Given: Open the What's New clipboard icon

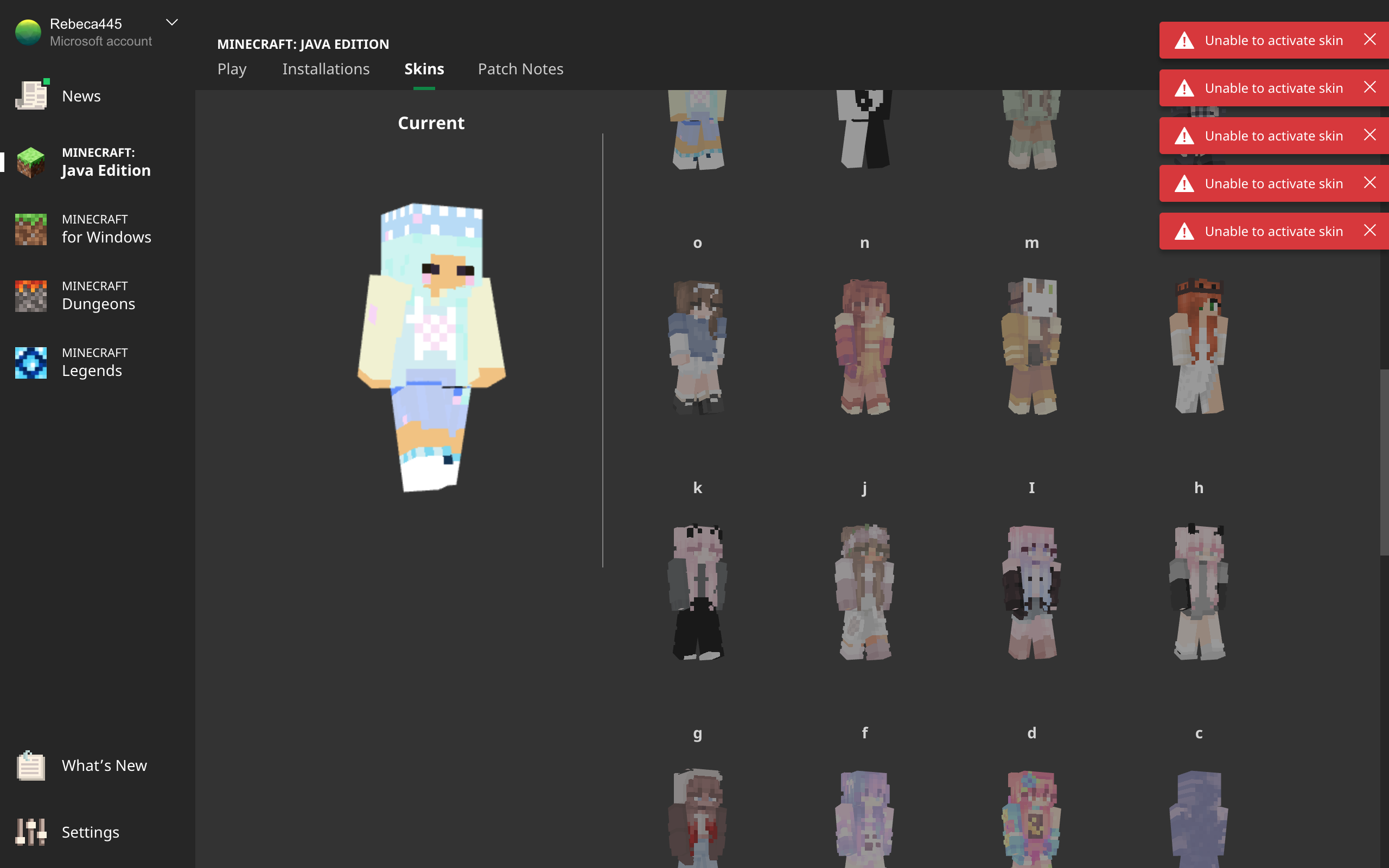Looking at the screenshot, I should [31, 765].
